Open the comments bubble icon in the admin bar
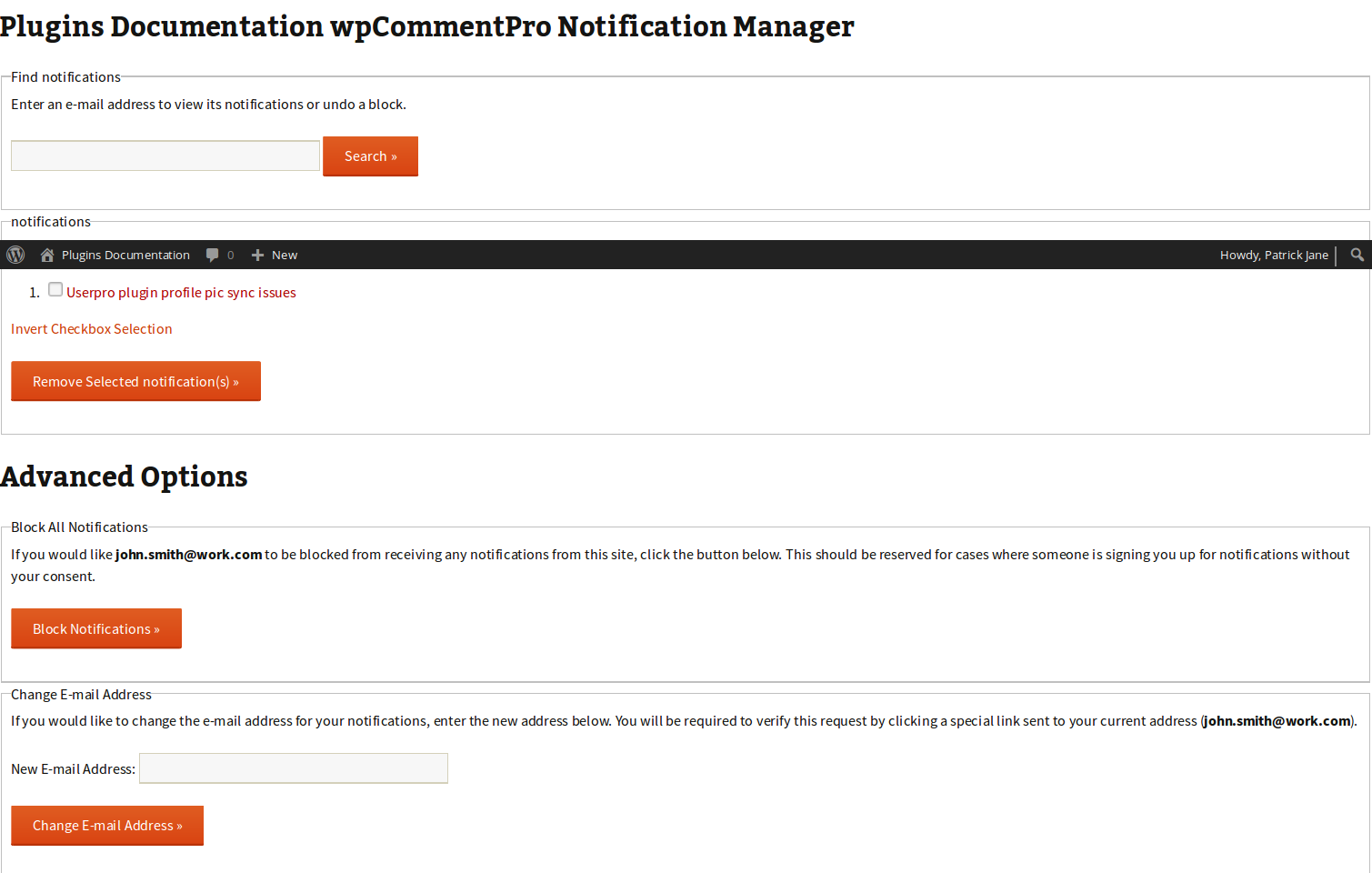 point(210,255)
